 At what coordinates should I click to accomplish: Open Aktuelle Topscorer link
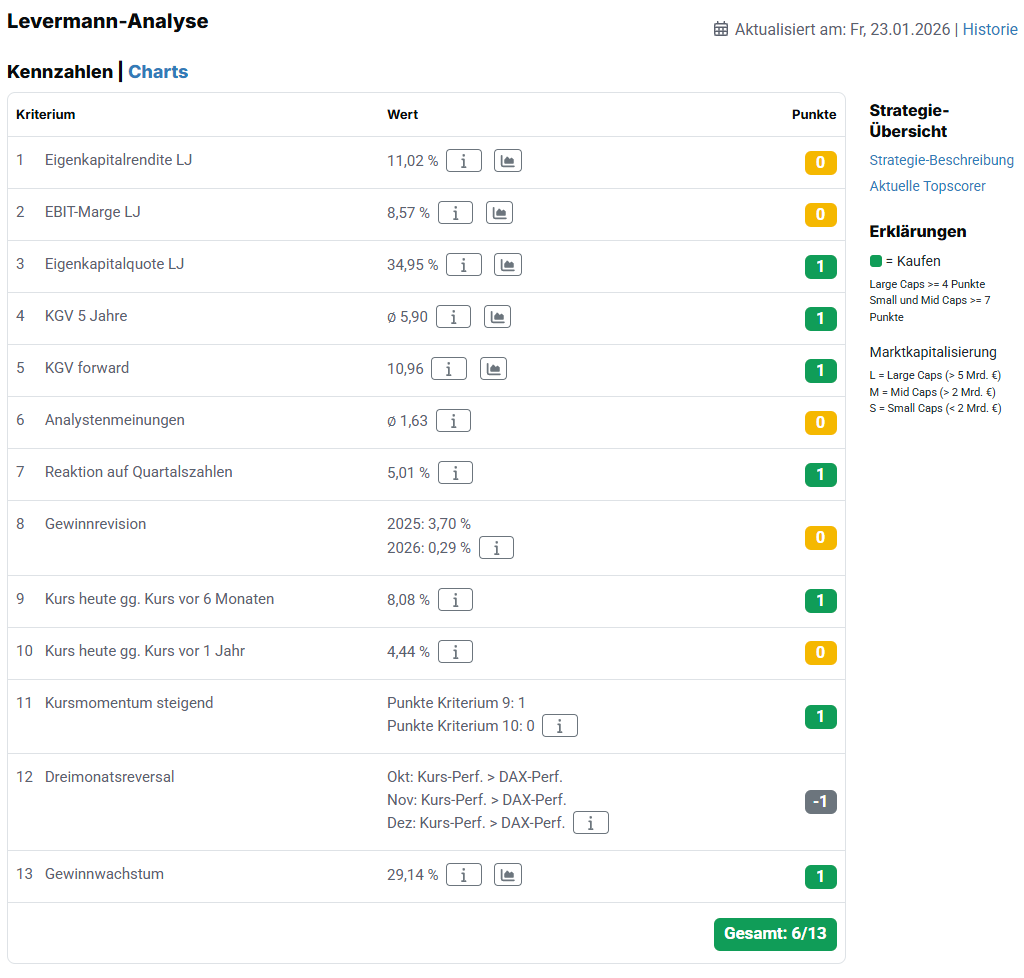(x=927, y=186)
